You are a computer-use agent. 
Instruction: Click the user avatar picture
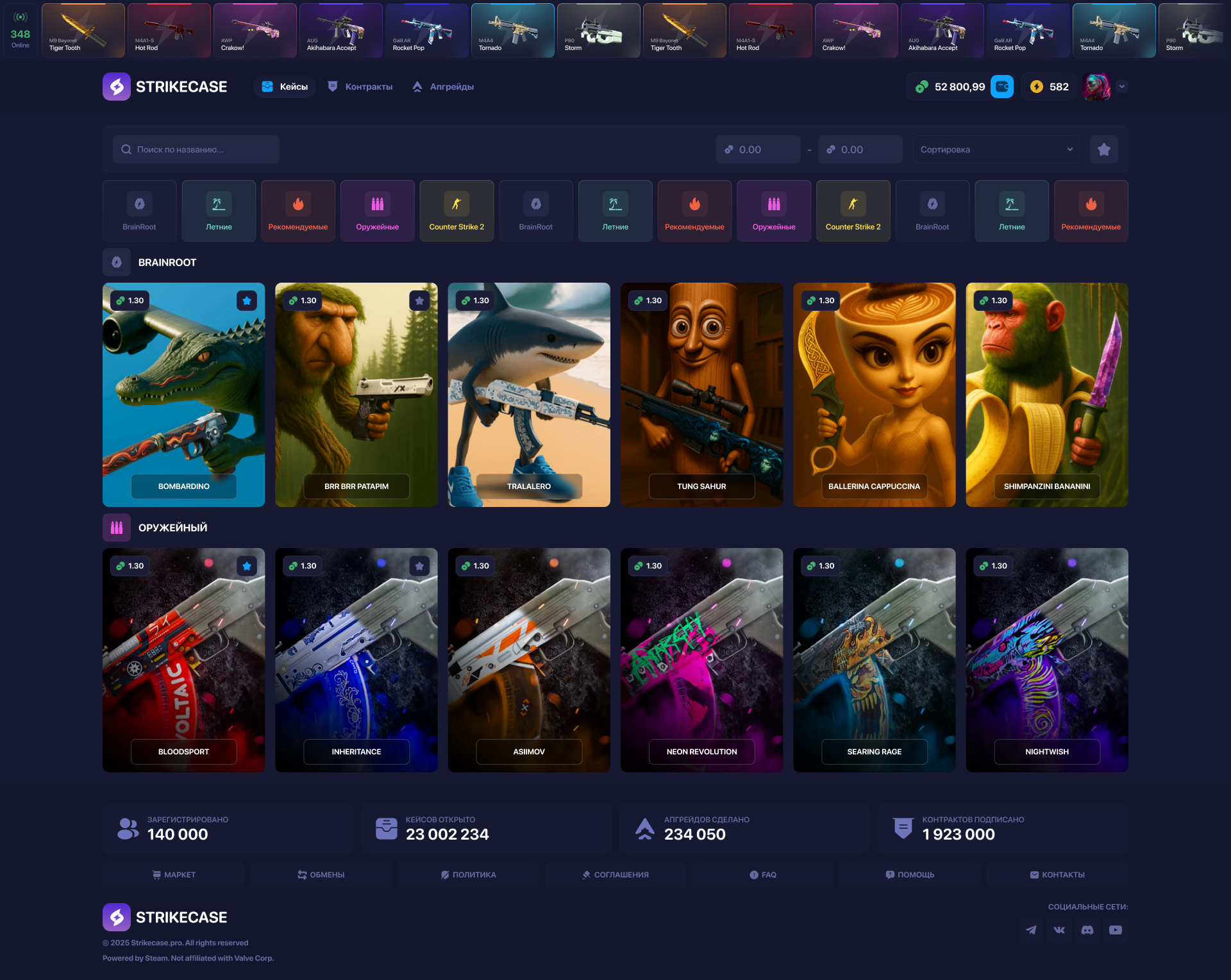1096,87
